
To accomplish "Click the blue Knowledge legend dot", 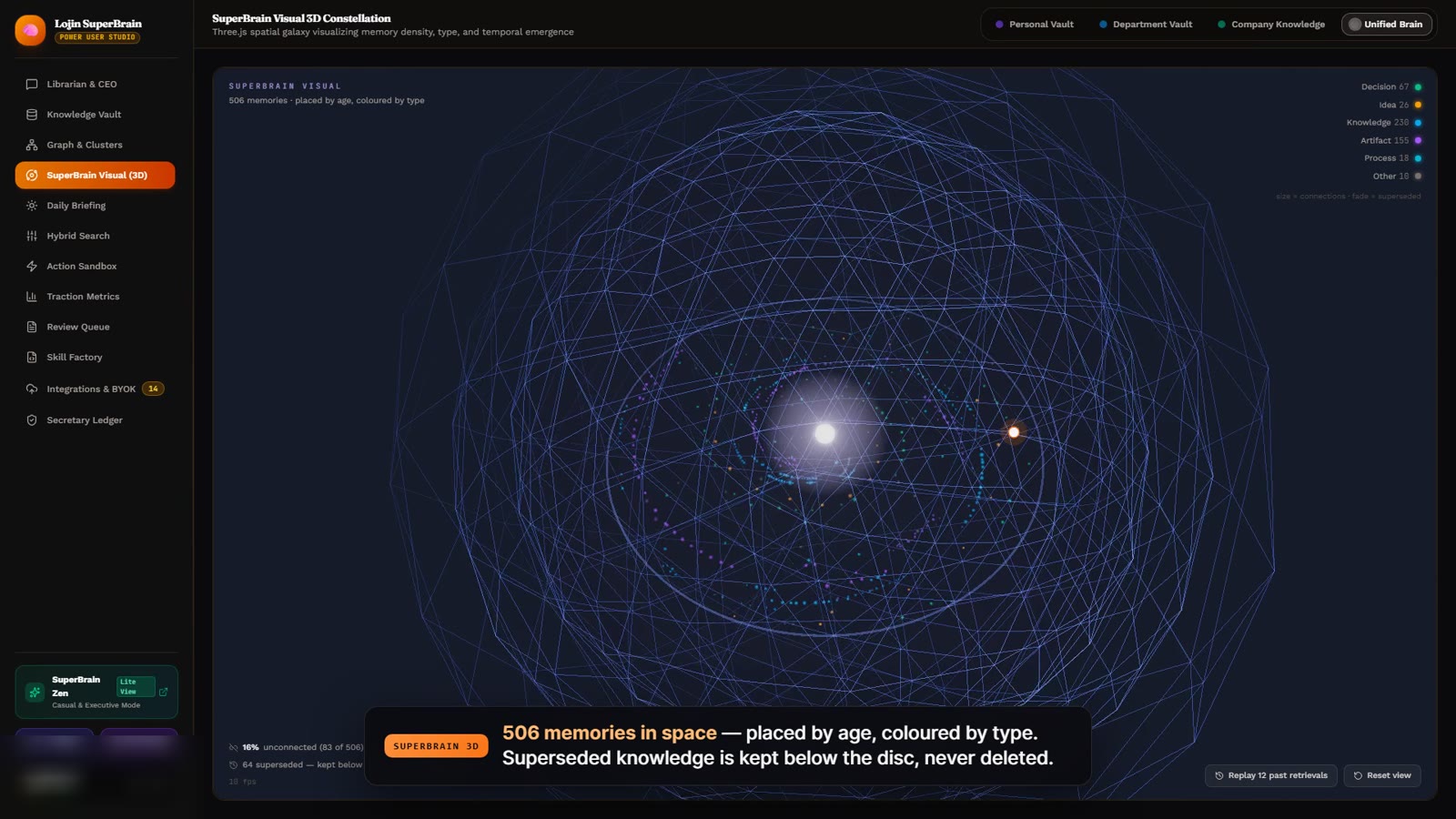I will click(1418, 123).
